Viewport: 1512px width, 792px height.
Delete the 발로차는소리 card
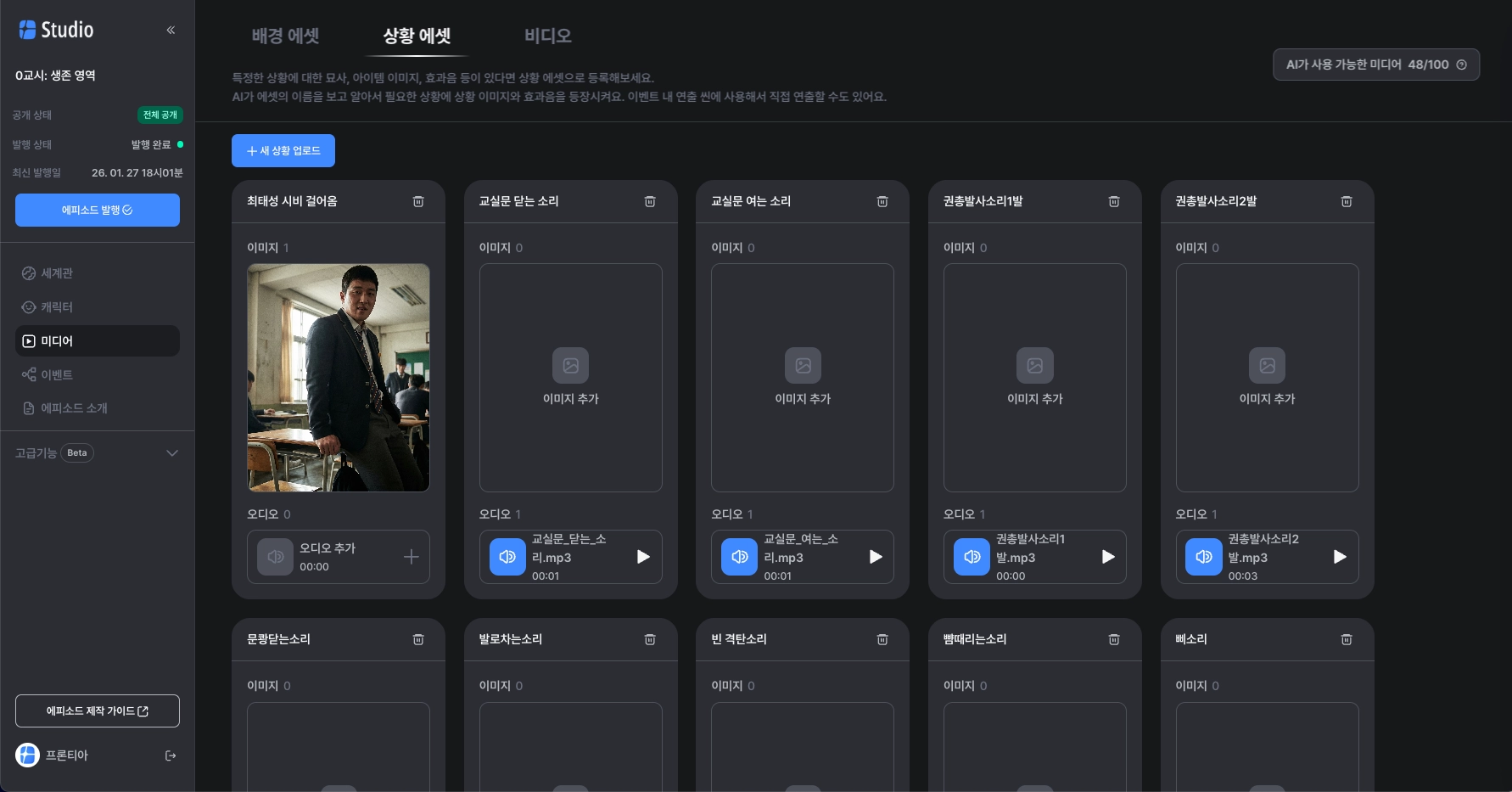coord(650,639)
